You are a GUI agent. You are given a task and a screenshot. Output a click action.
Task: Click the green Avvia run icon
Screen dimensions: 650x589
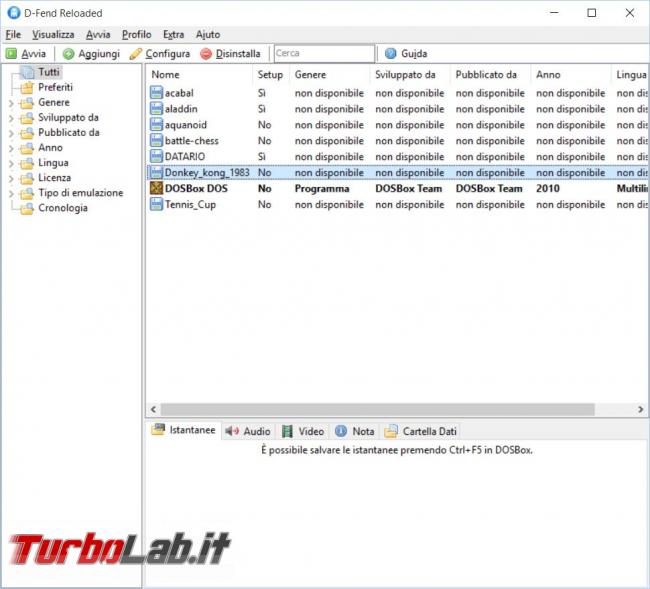(x=11, y=53)
